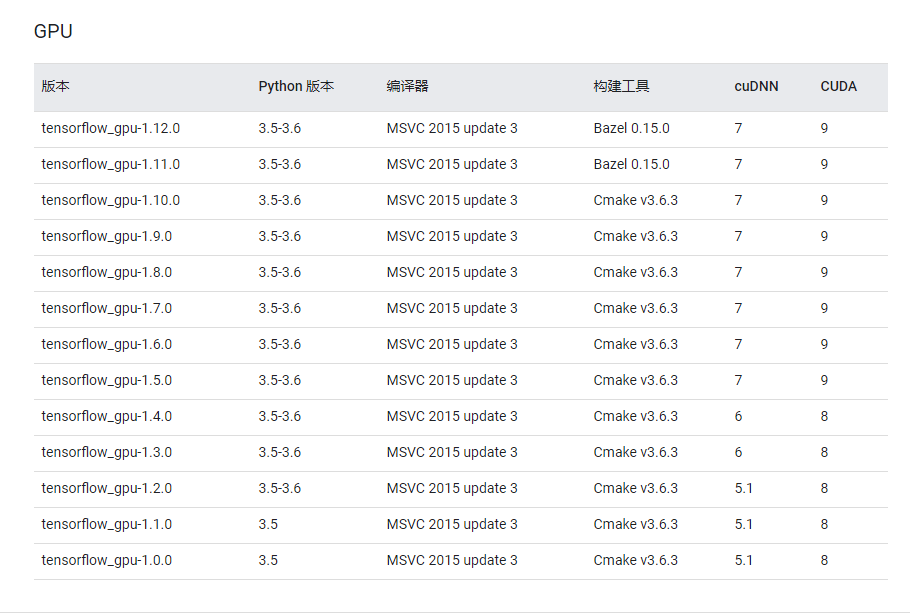The width and height of the screenshot is (910, 614).
Task: Select tensorflow_gpu-1.9.0 version cell
Action: (107, 236)
